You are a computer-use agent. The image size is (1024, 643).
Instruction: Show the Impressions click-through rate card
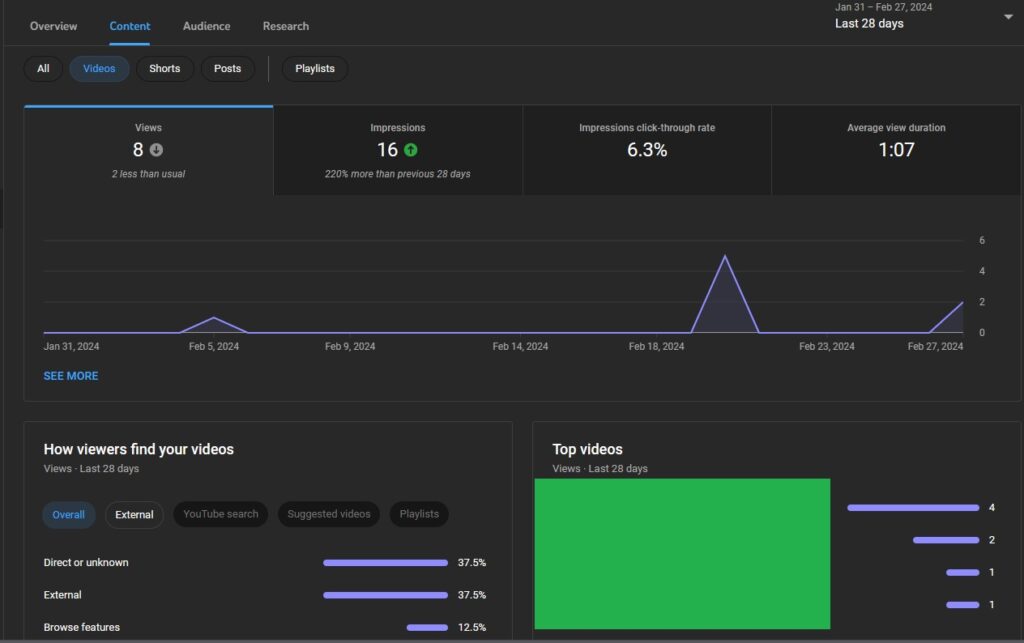[x=647, y=150]
